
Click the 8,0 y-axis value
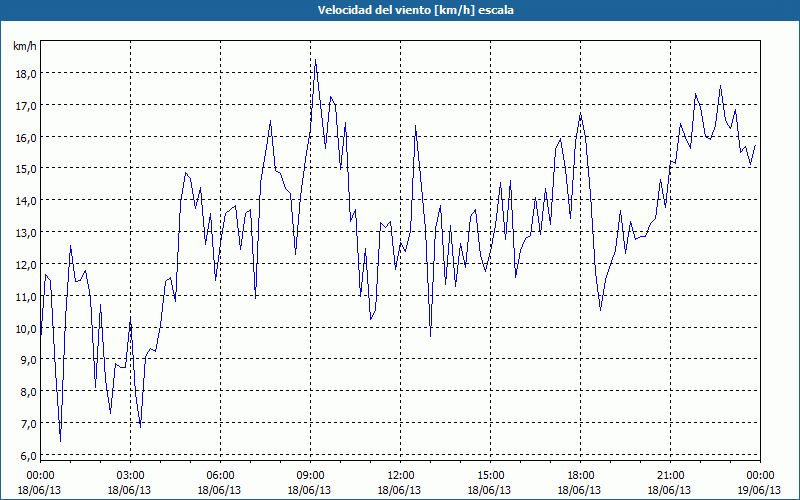tap(28, 392)
